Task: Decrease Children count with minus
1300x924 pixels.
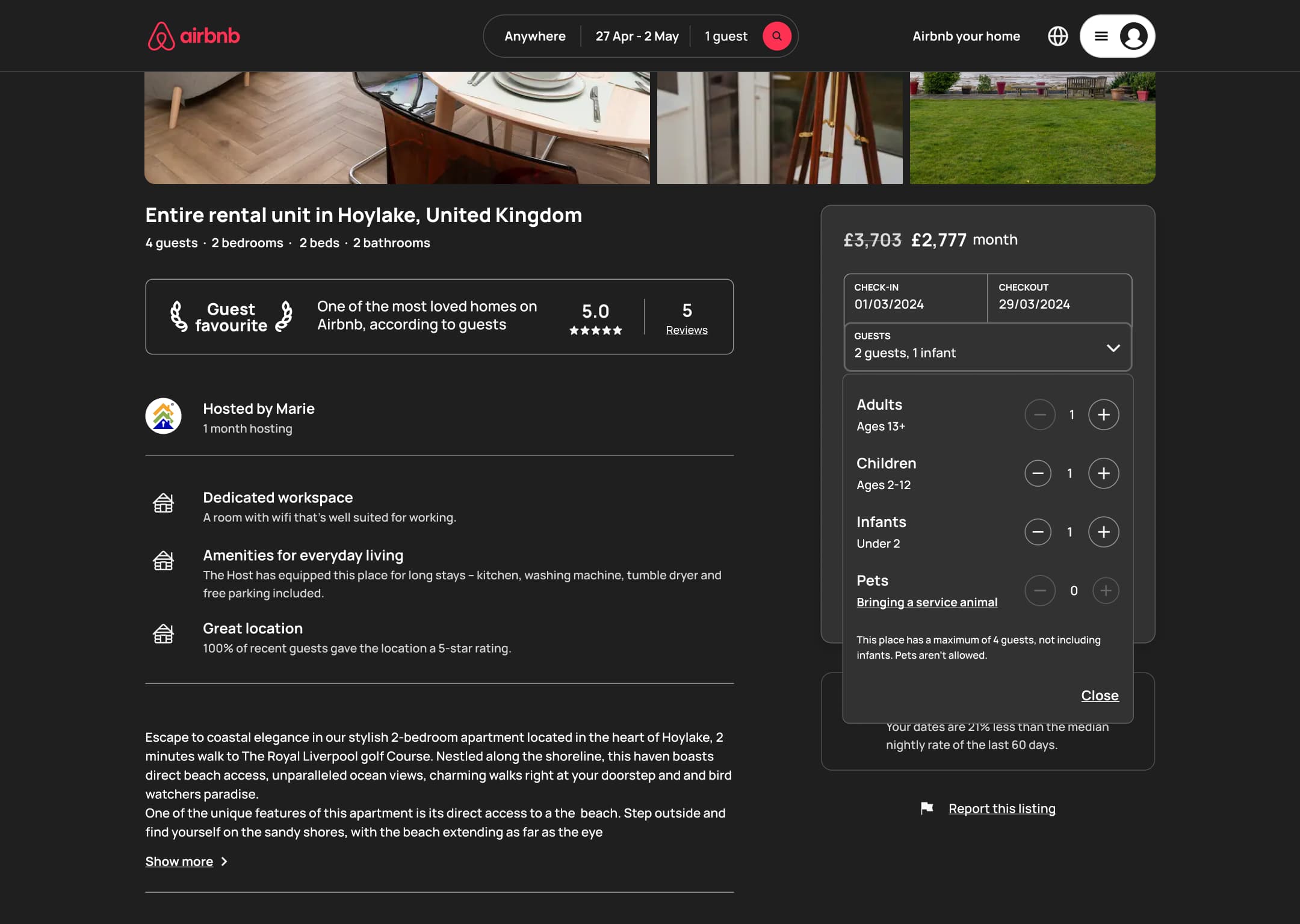Action: tap(1038, 473)
